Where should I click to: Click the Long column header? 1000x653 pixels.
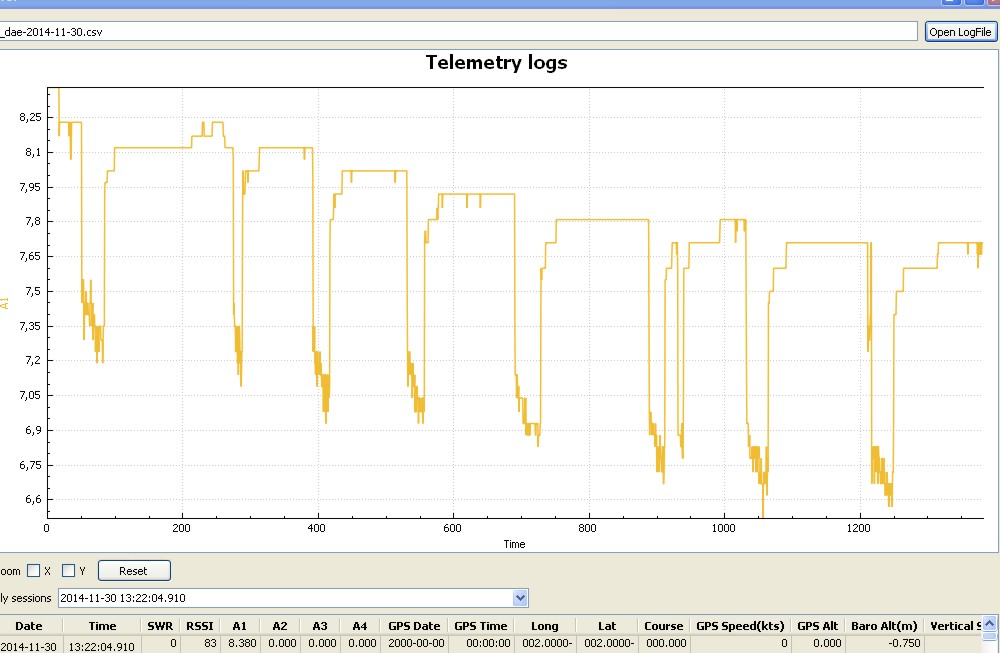pyautogui.click(x=545, y=626)
